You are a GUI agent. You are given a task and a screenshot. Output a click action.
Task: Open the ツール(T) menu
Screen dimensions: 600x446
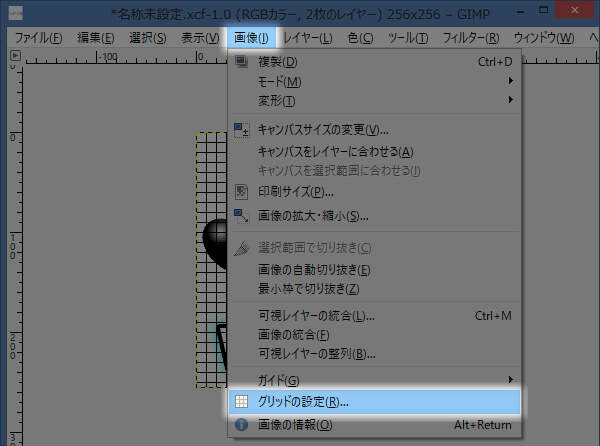coord(408,38)
